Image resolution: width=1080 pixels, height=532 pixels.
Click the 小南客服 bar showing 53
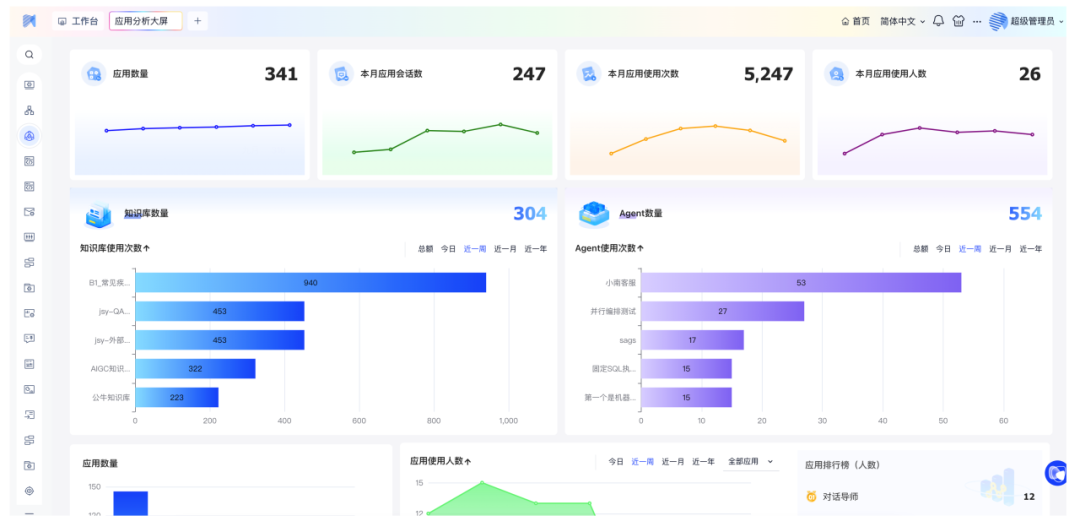click(800, 283)
